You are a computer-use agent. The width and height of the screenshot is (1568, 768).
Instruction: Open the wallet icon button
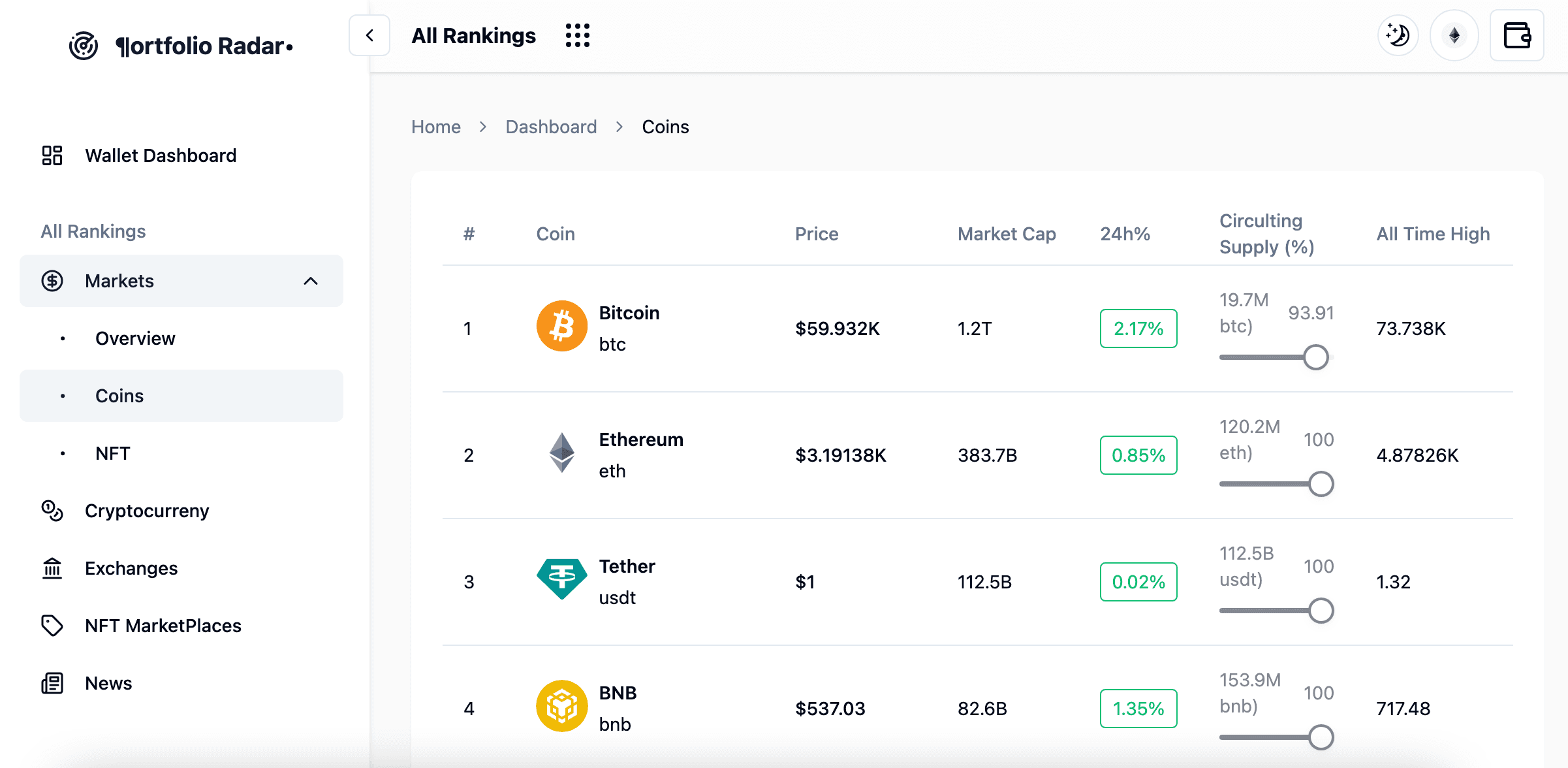(1517, 35)
